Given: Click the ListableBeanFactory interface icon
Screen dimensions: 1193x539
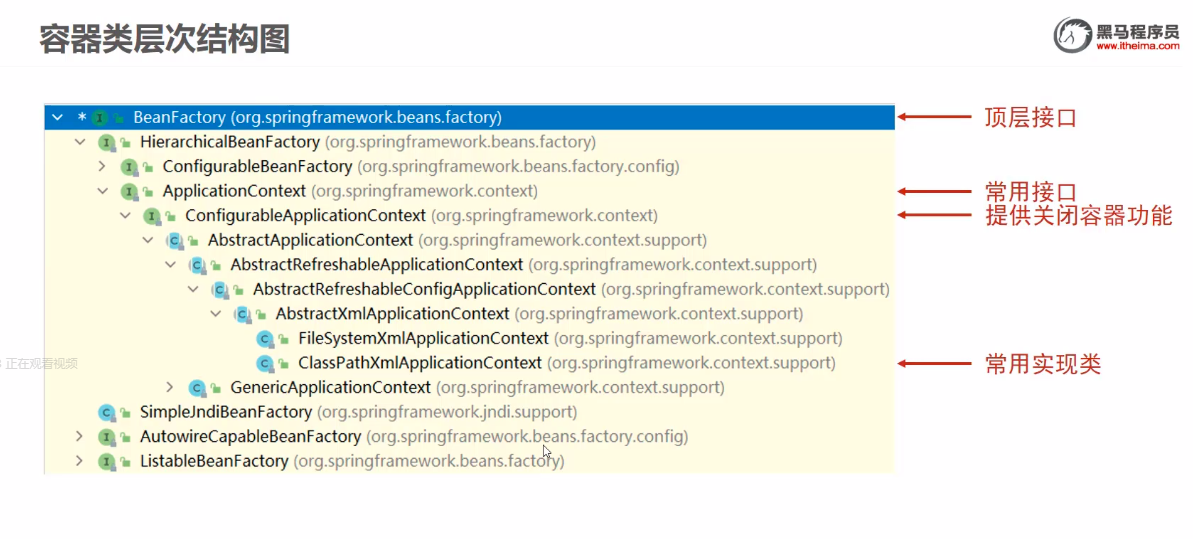Looking at the screenshot, I should [106, 461].
